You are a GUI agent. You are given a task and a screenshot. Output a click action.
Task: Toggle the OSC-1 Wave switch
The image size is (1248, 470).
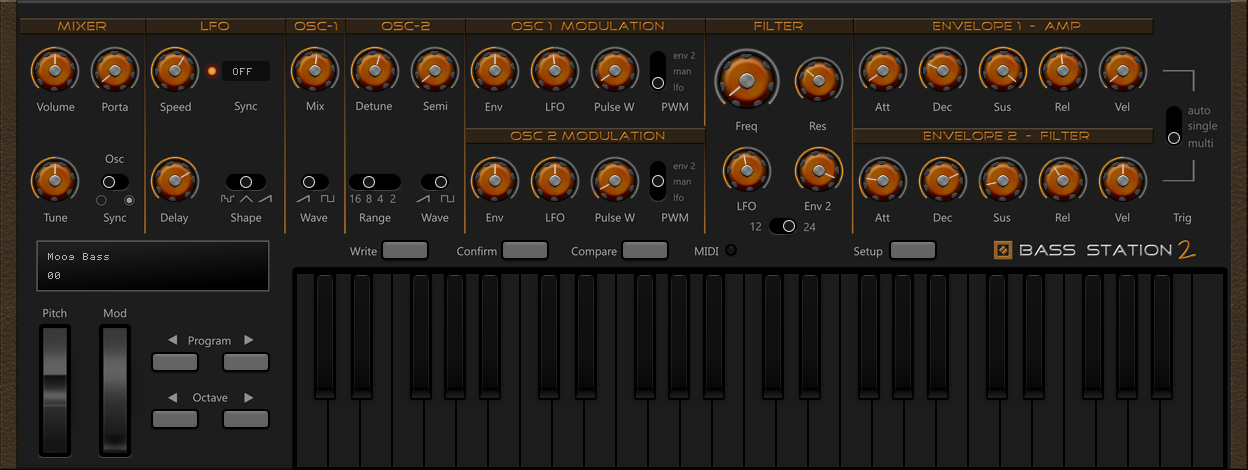(x=314, y=182)
